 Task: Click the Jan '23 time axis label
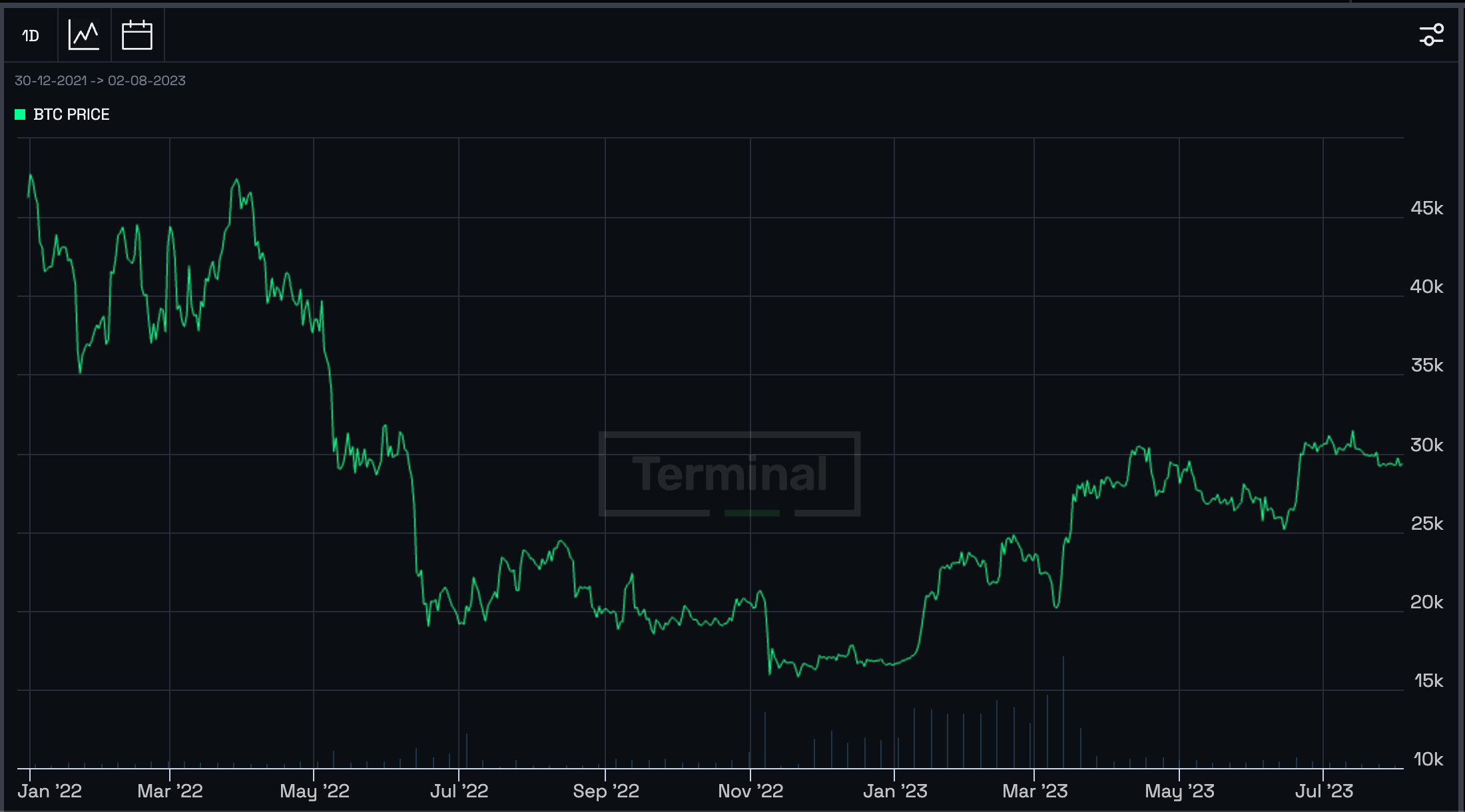tap(895, 791)
